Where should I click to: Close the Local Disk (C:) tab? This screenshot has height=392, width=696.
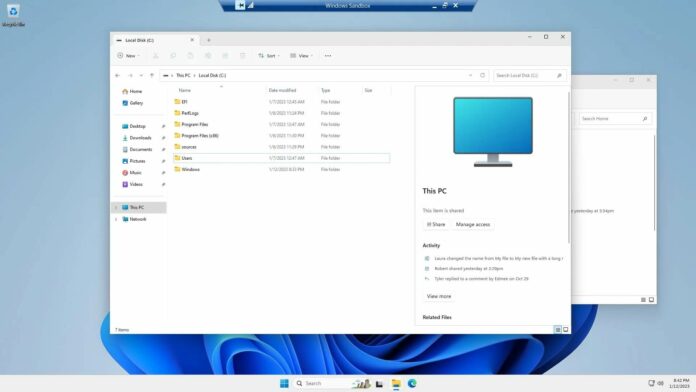(192, 40)
